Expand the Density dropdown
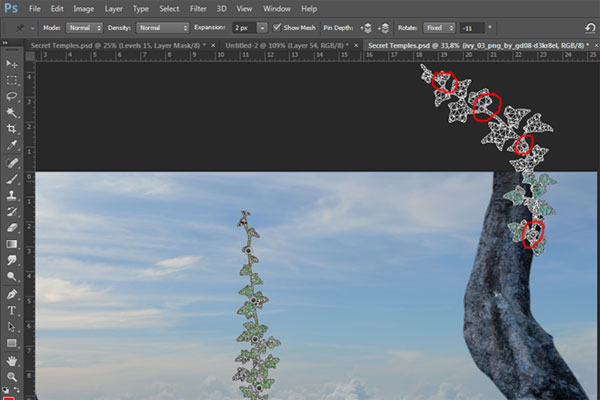 pos(161,27)
